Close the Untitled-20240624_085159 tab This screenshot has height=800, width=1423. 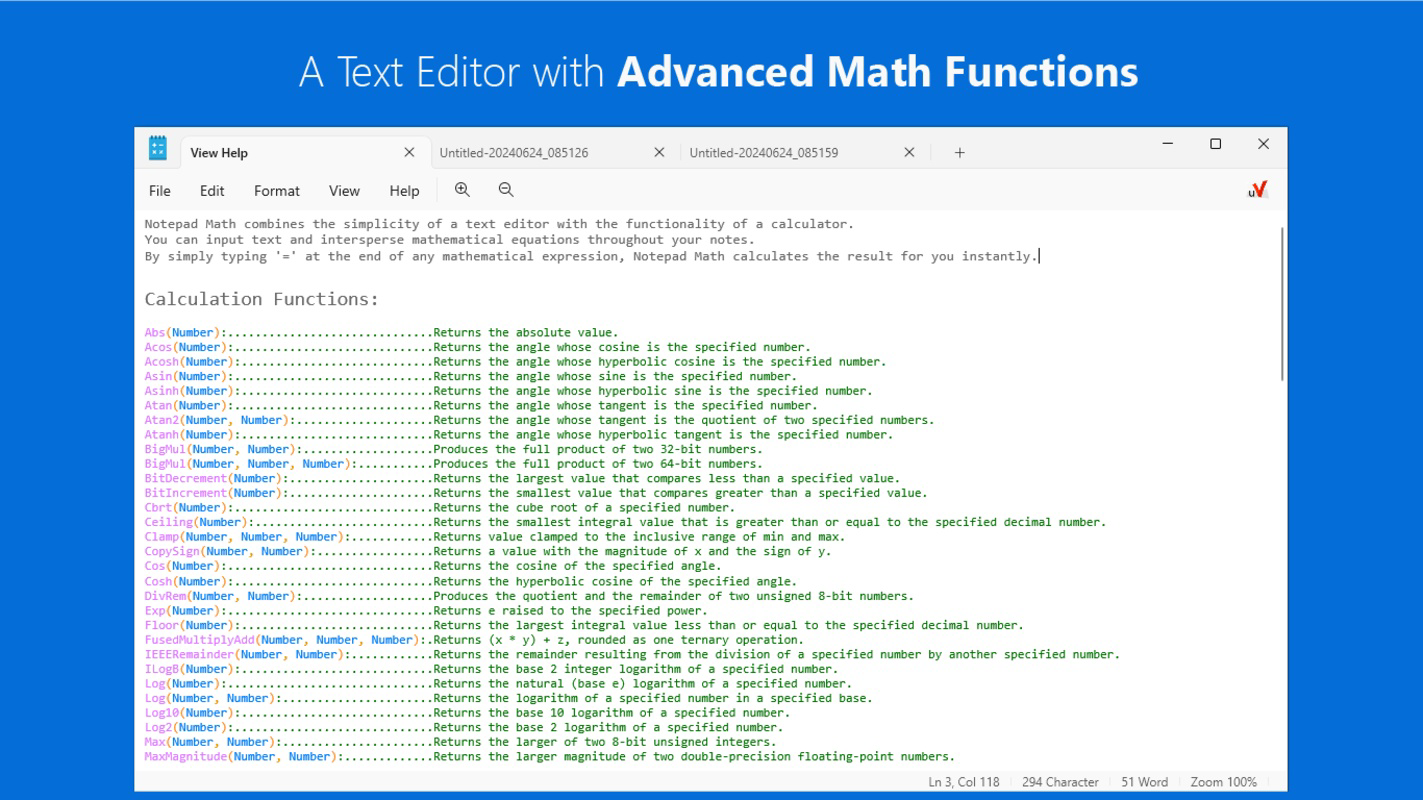click(909, 152)
